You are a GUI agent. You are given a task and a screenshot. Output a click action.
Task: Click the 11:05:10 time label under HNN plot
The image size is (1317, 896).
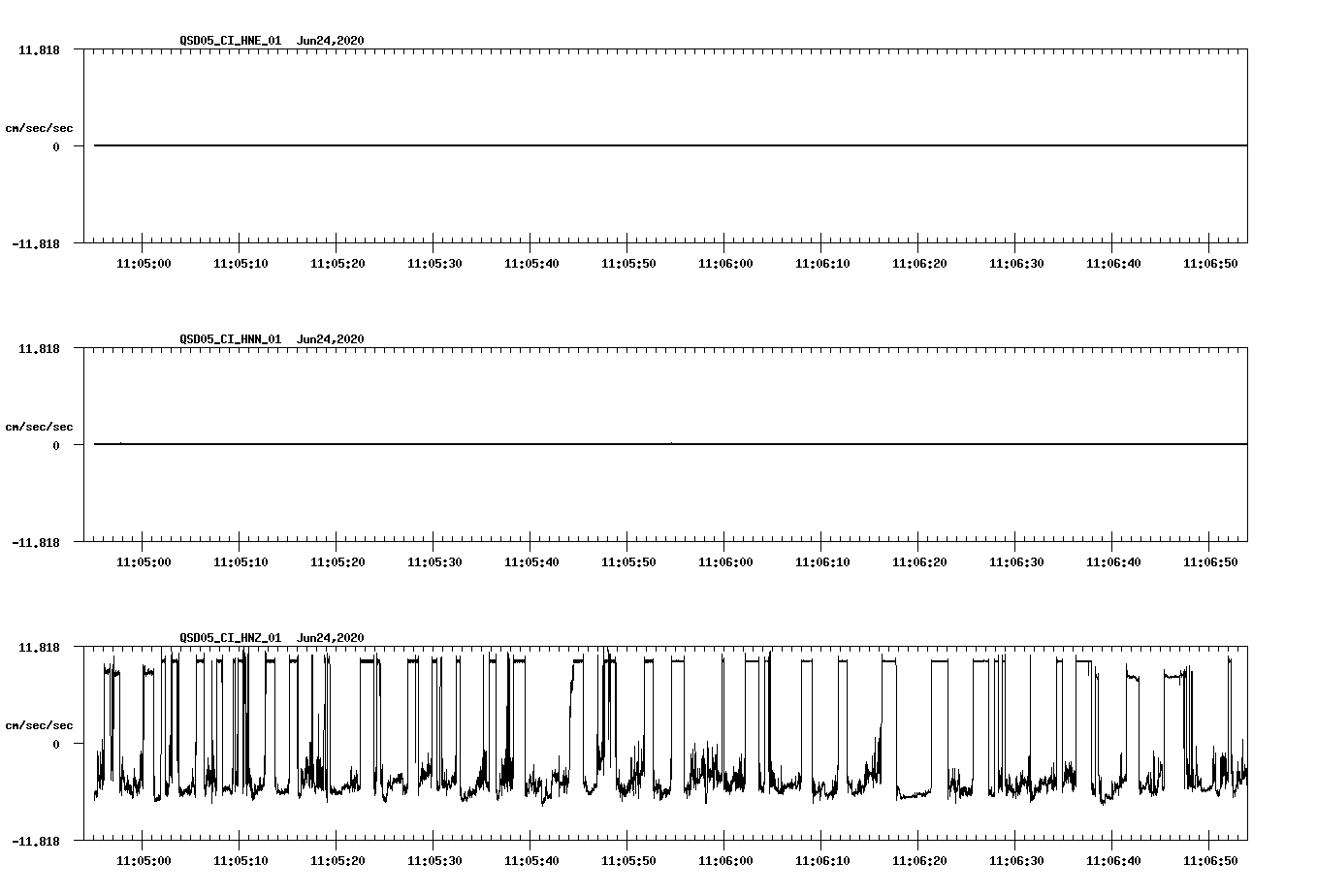(241, 562)
